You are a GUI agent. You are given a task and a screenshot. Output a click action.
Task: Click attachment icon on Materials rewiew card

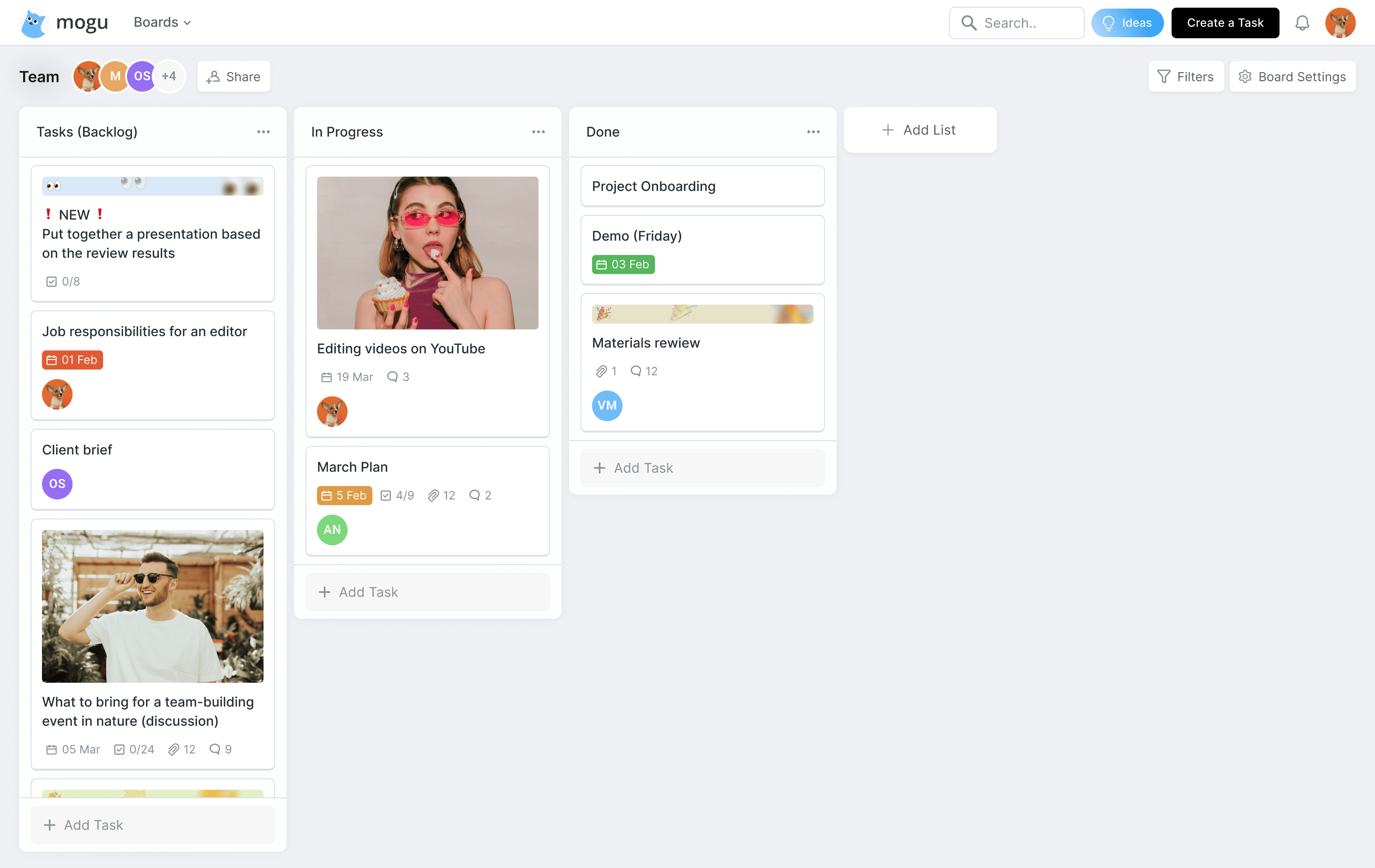(601, 371)
